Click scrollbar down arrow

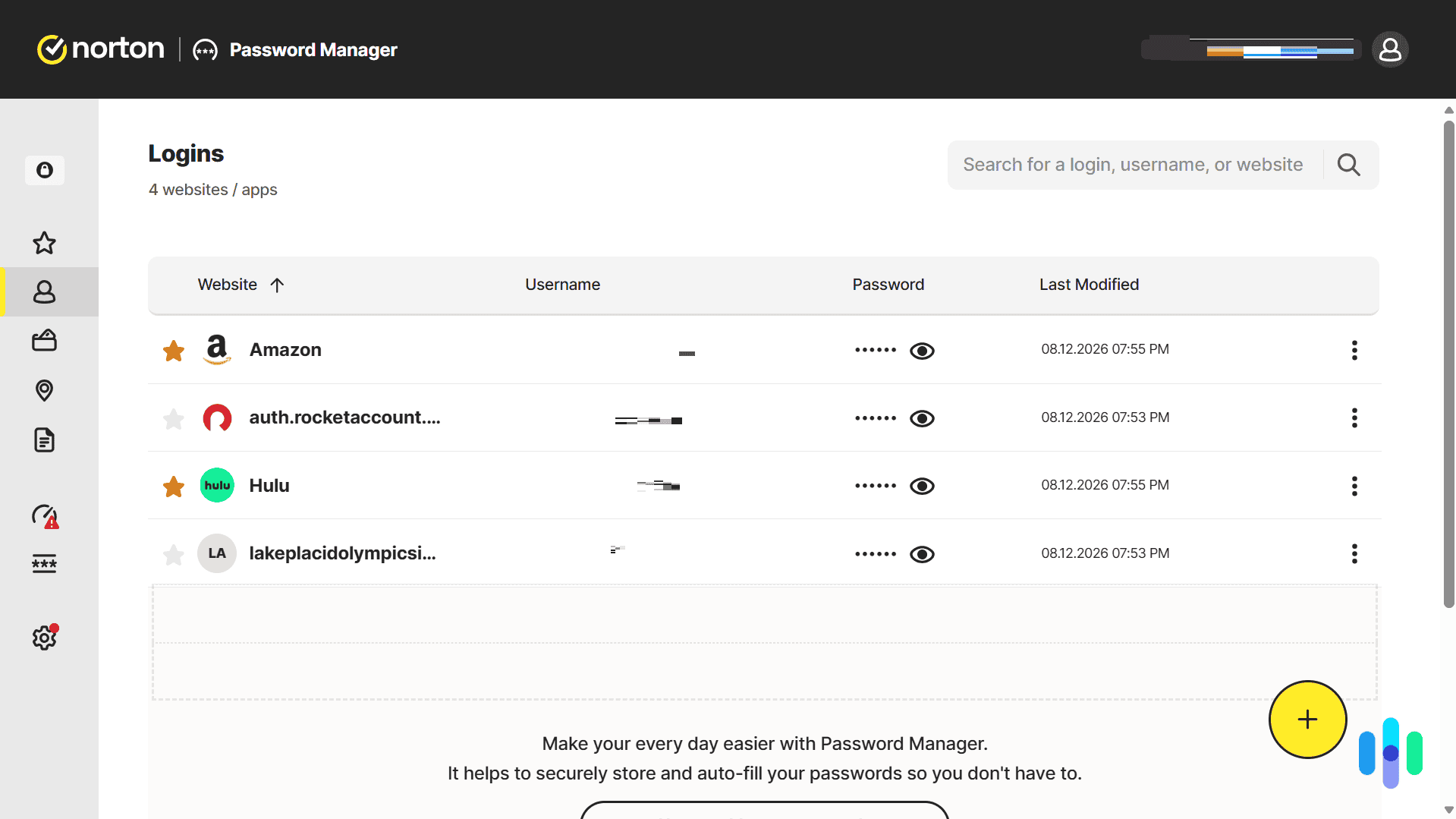[x=1448, y=810]
